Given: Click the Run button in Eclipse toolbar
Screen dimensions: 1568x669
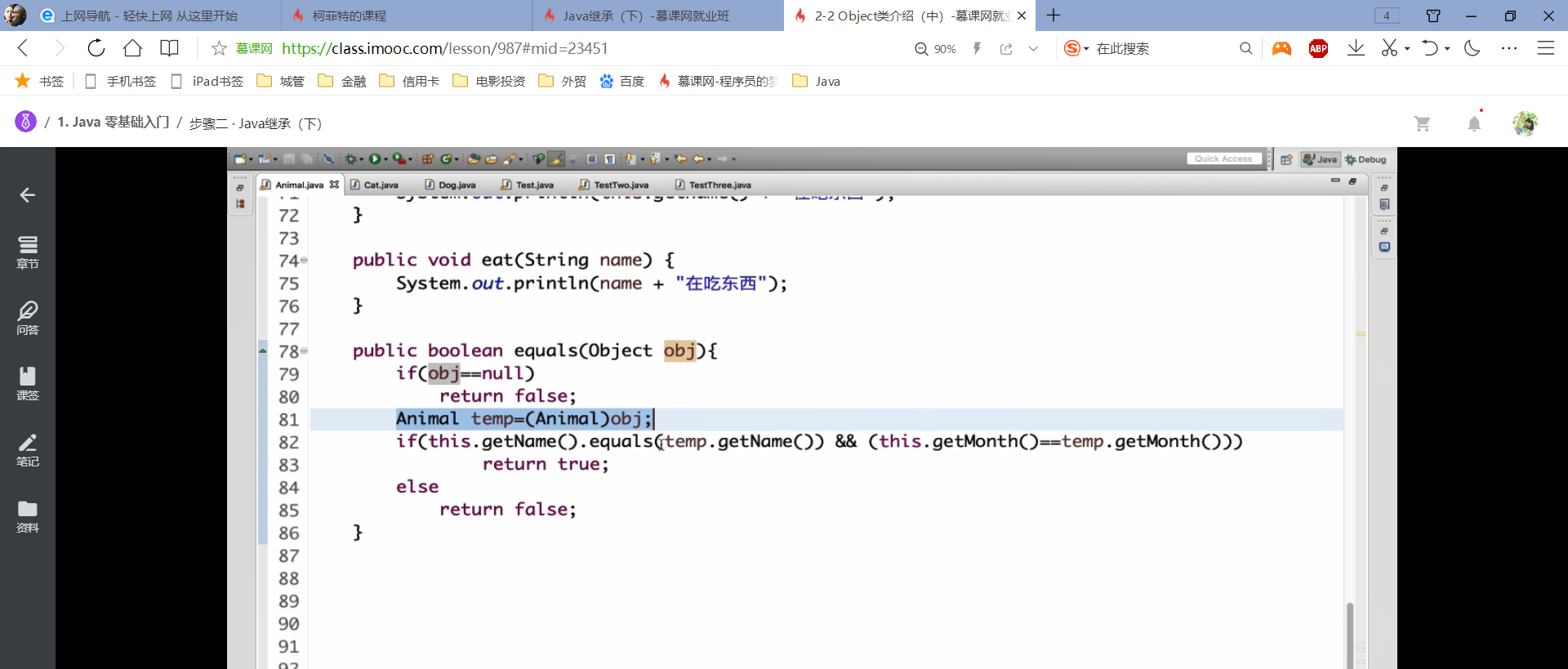Looking at the screenshot, I should click(x=375, y=158).
